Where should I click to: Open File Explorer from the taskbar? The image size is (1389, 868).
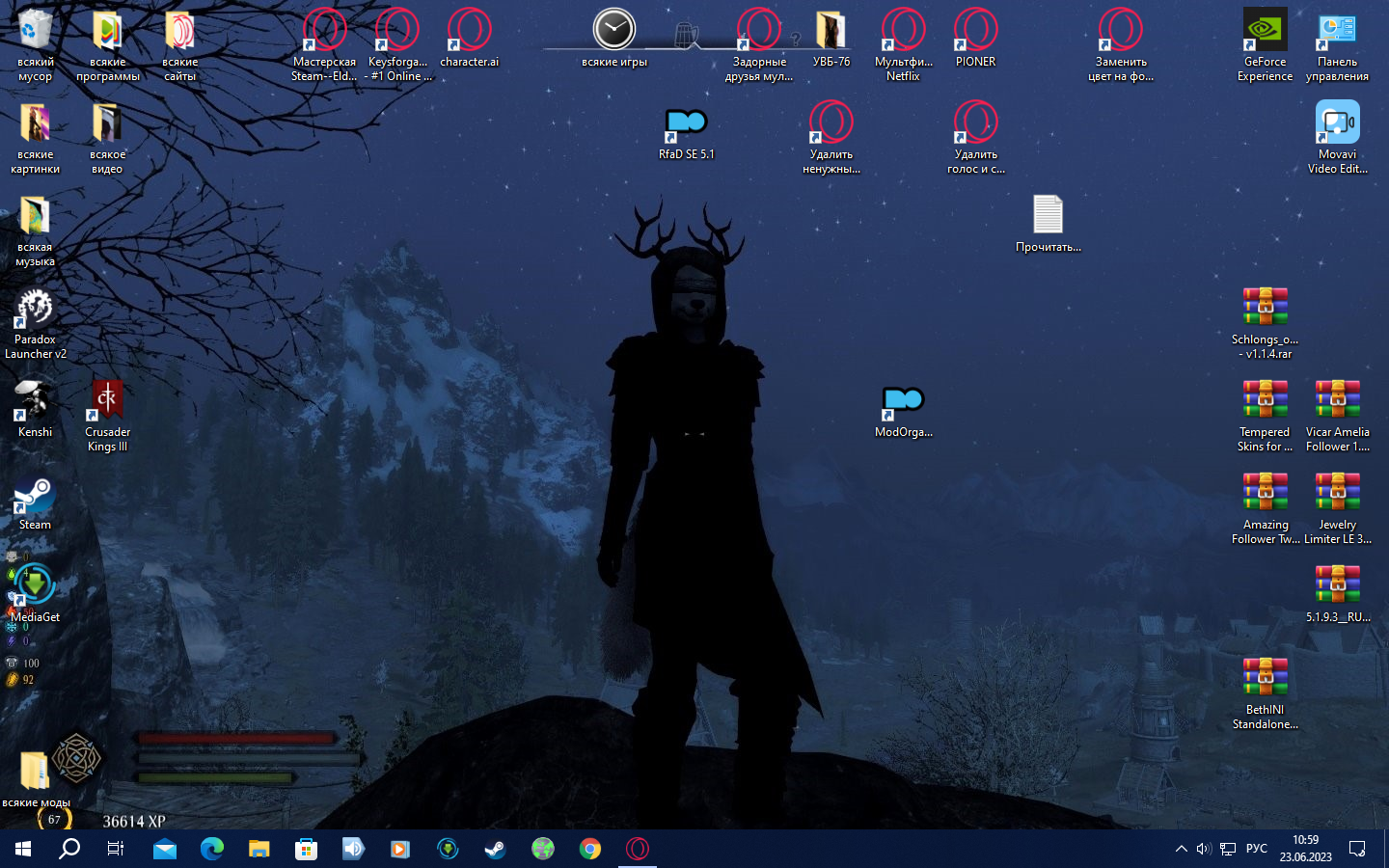point(259,849)
